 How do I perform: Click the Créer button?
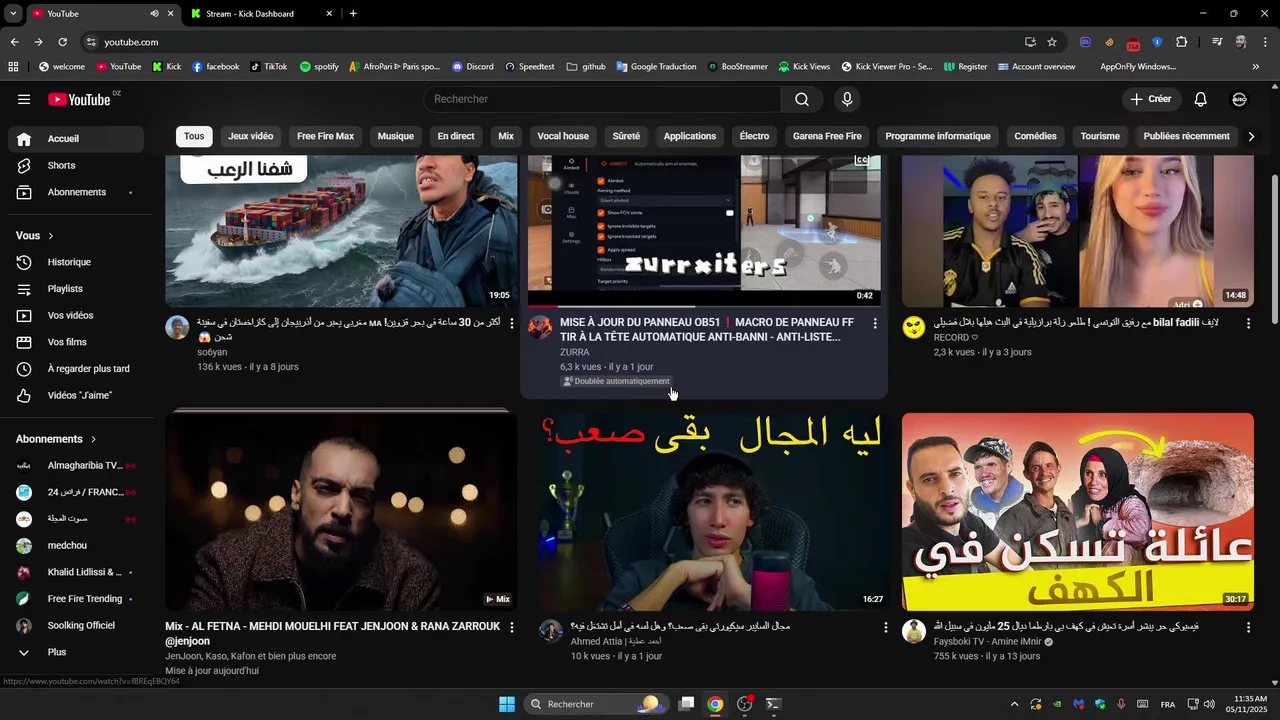[1150, 99]
